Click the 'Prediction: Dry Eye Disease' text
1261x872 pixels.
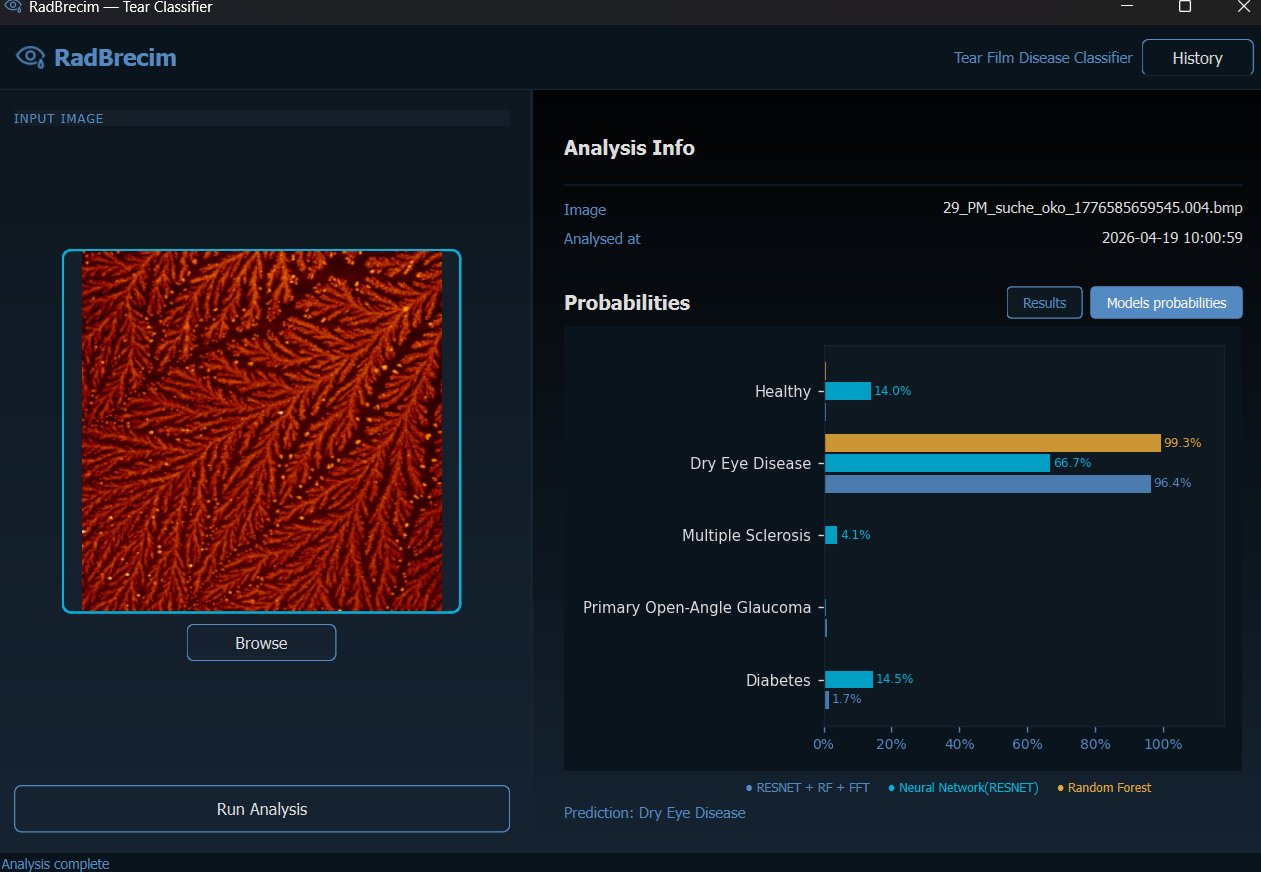(x=655, y=813)
